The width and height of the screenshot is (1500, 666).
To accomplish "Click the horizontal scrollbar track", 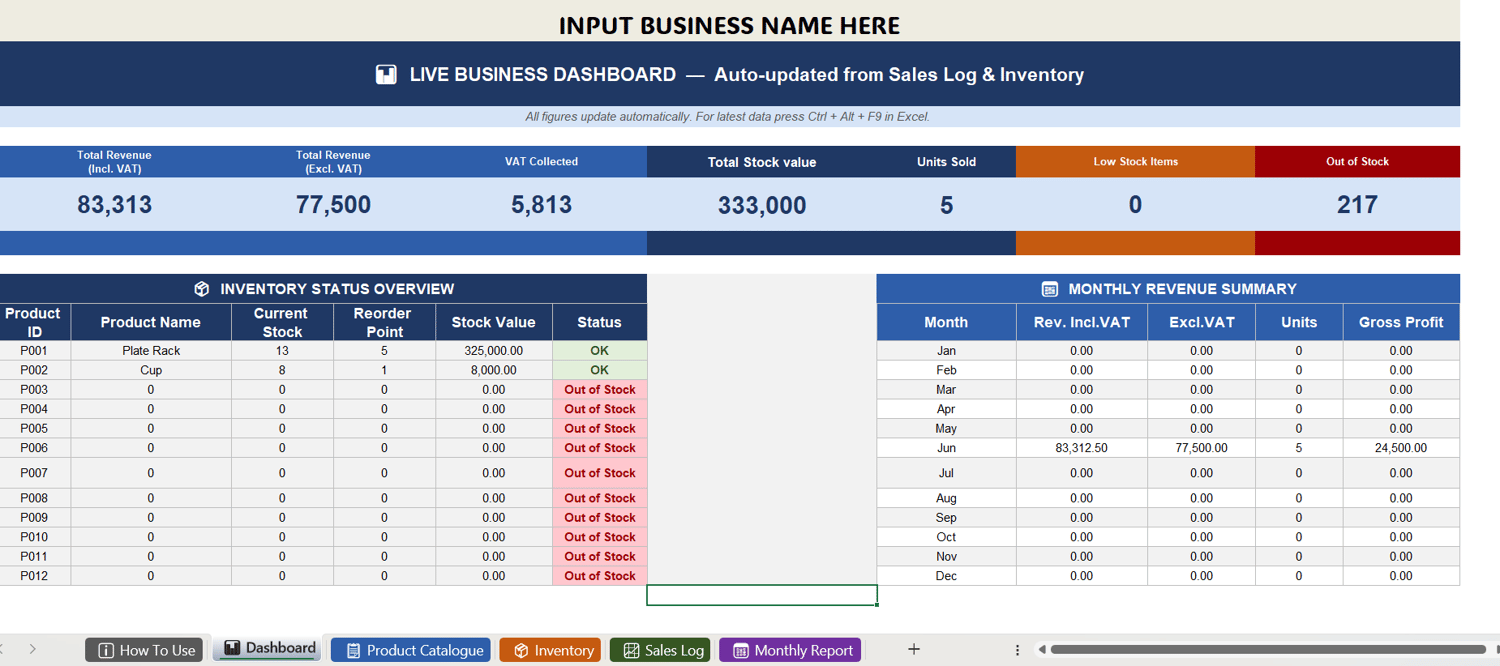I will coord(1268,650).
